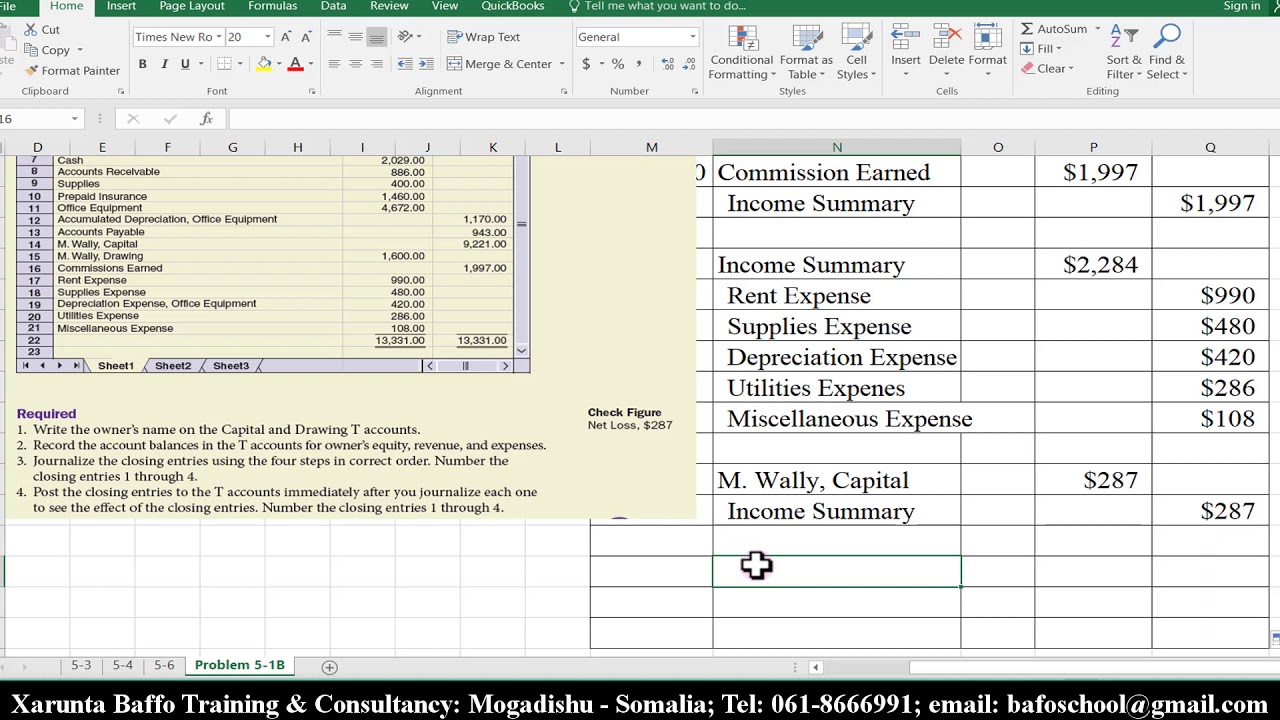Toggle Align Left for cell text
The width and height of the screenshot is (1280, 720).
tap(334, 64)
